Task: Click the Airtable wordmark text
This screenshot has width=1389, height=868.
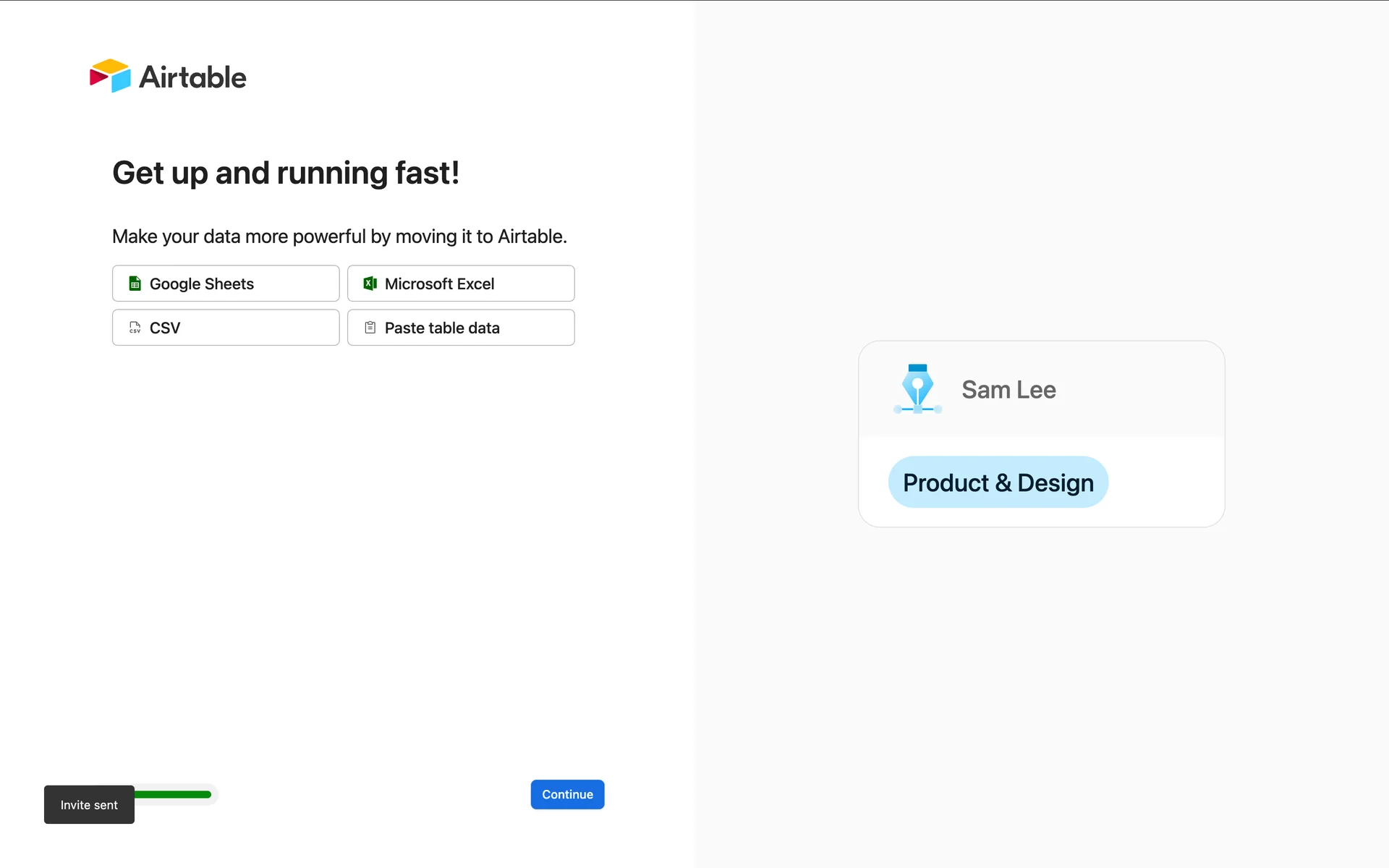Action: coord(192,77)
